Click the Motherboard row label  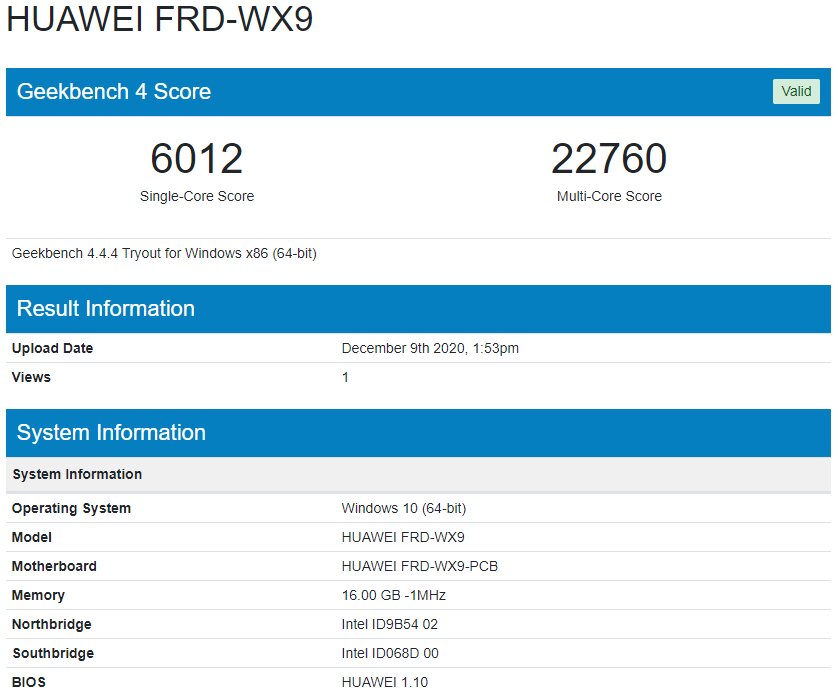click(54, 566)
